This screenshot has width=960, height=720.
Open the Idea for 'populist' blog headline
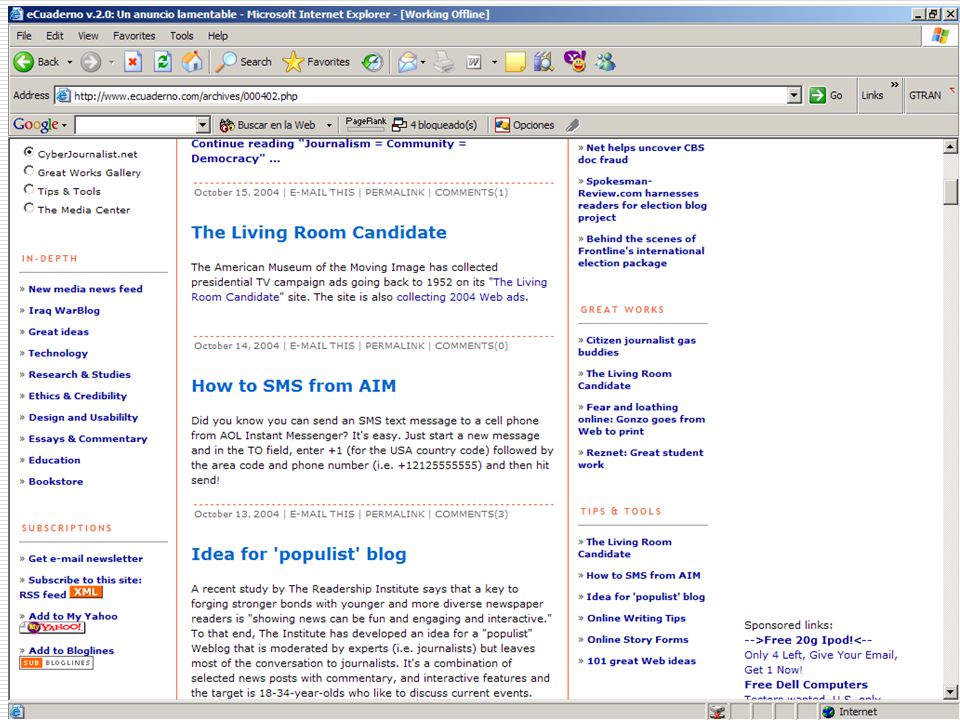tap(299, 554)
